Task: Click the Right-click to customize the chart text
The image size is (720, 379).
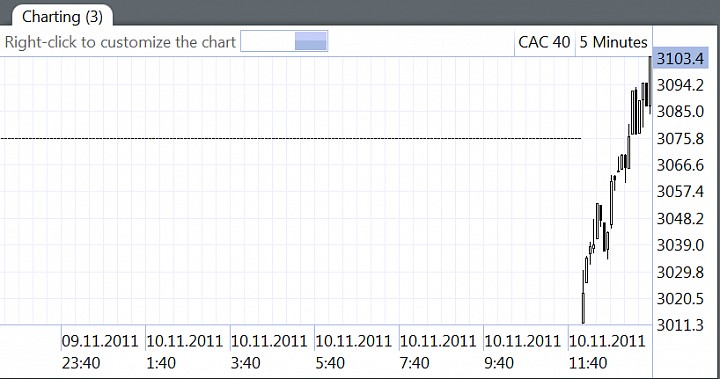Action: pyautogui.click(x=120, y=42)
